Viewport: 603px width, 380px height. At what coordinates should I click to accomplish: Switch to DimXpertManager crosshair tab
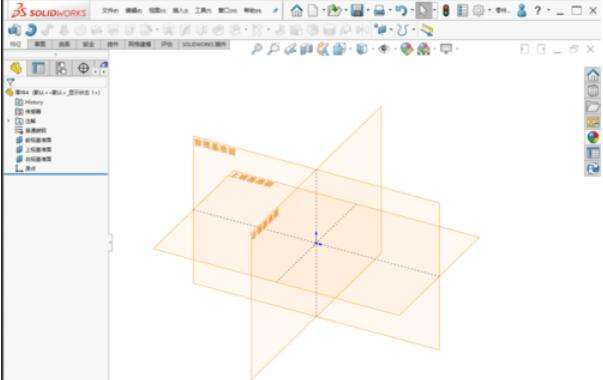[83, 68]
